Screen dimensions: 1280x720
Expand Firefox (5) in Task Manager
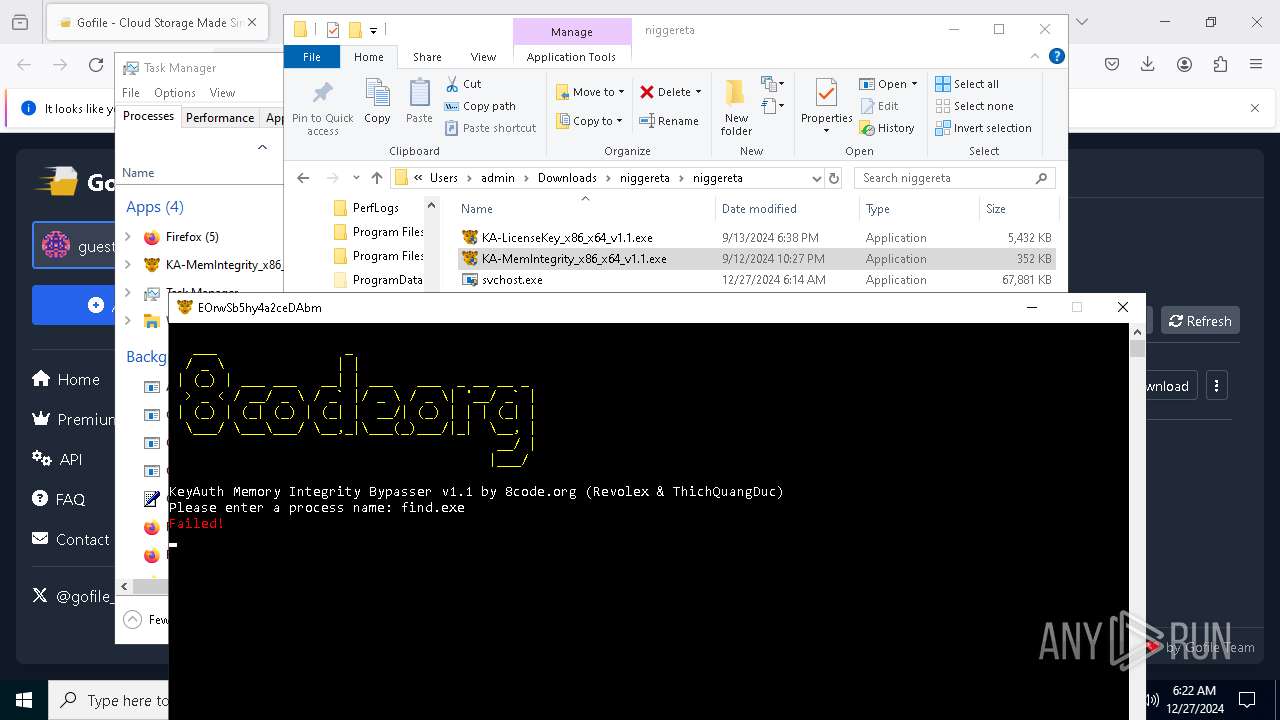click(x=128, y=237)
